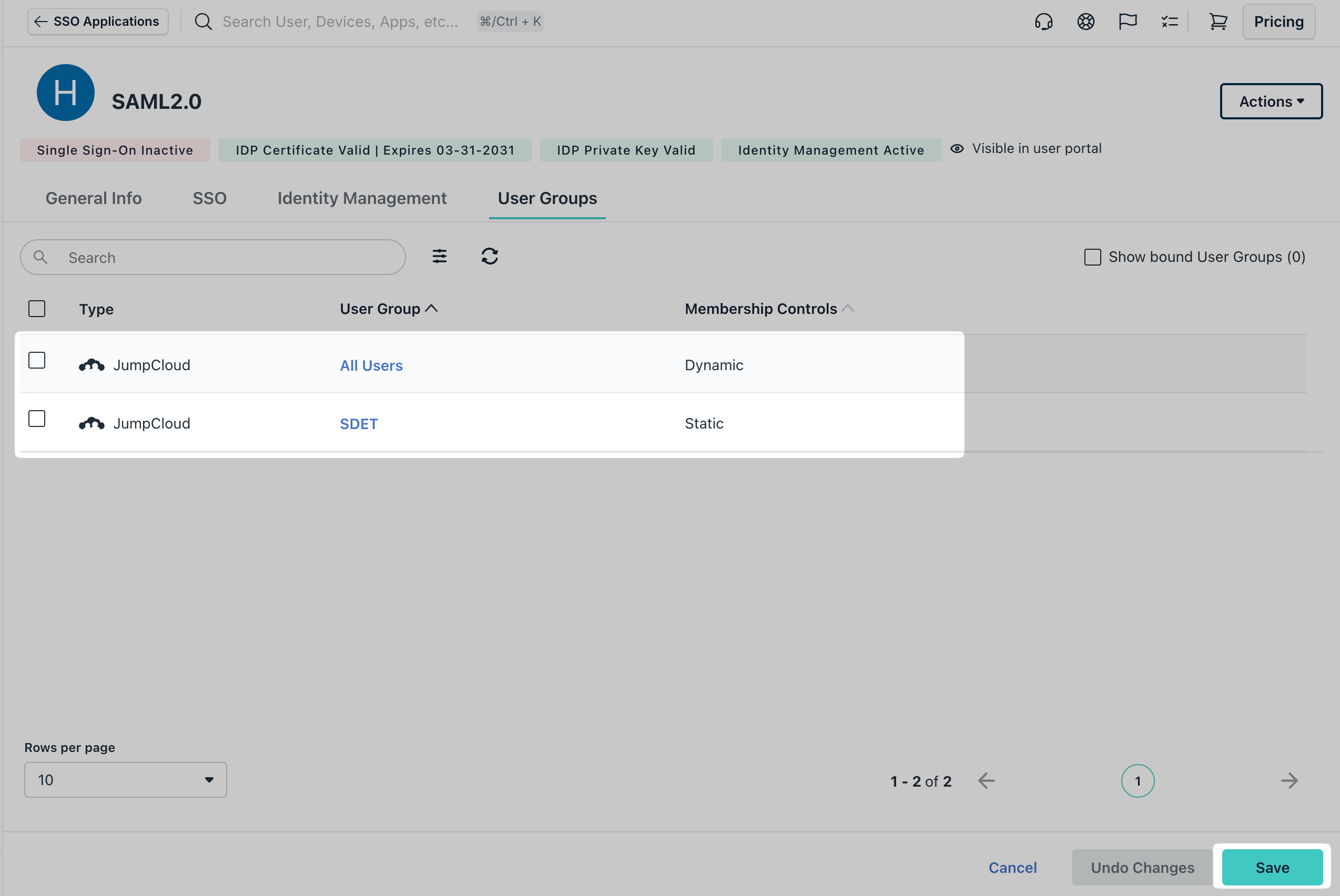Open the Rows per page dropdown

[125, 779]
